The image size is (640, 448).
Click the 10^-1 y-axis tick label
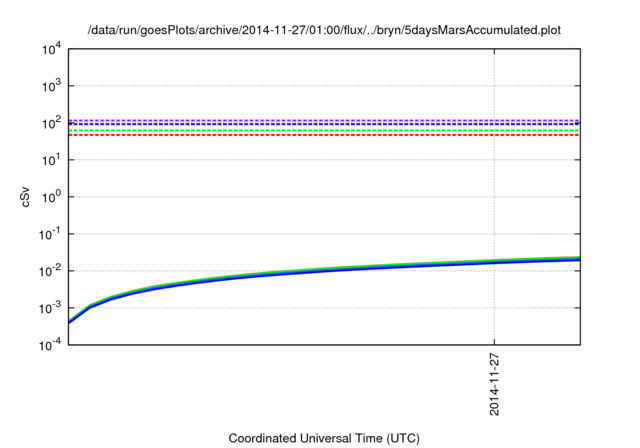point(50,234)
